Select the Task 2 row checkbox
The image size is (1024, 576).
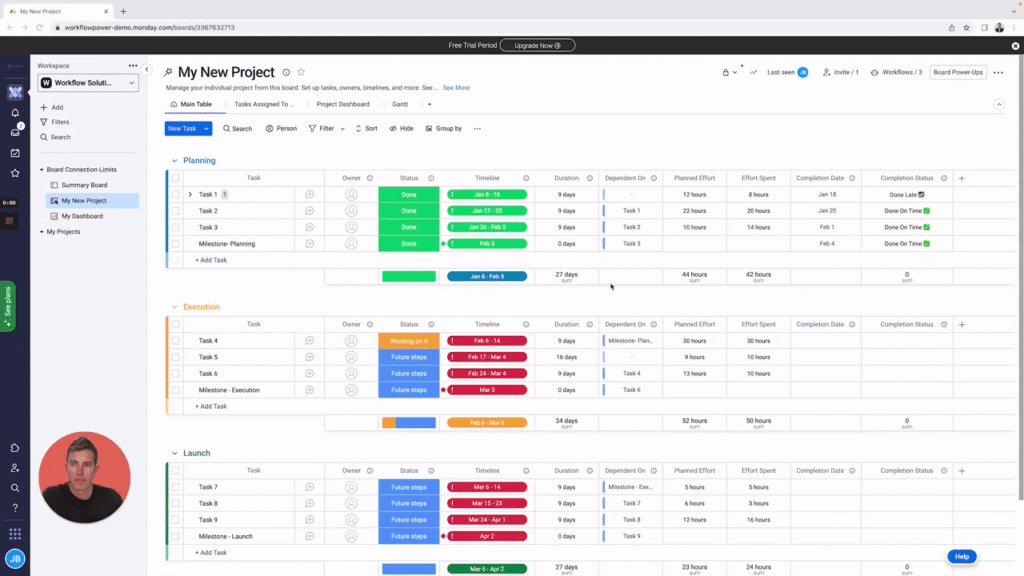point(176,211)
